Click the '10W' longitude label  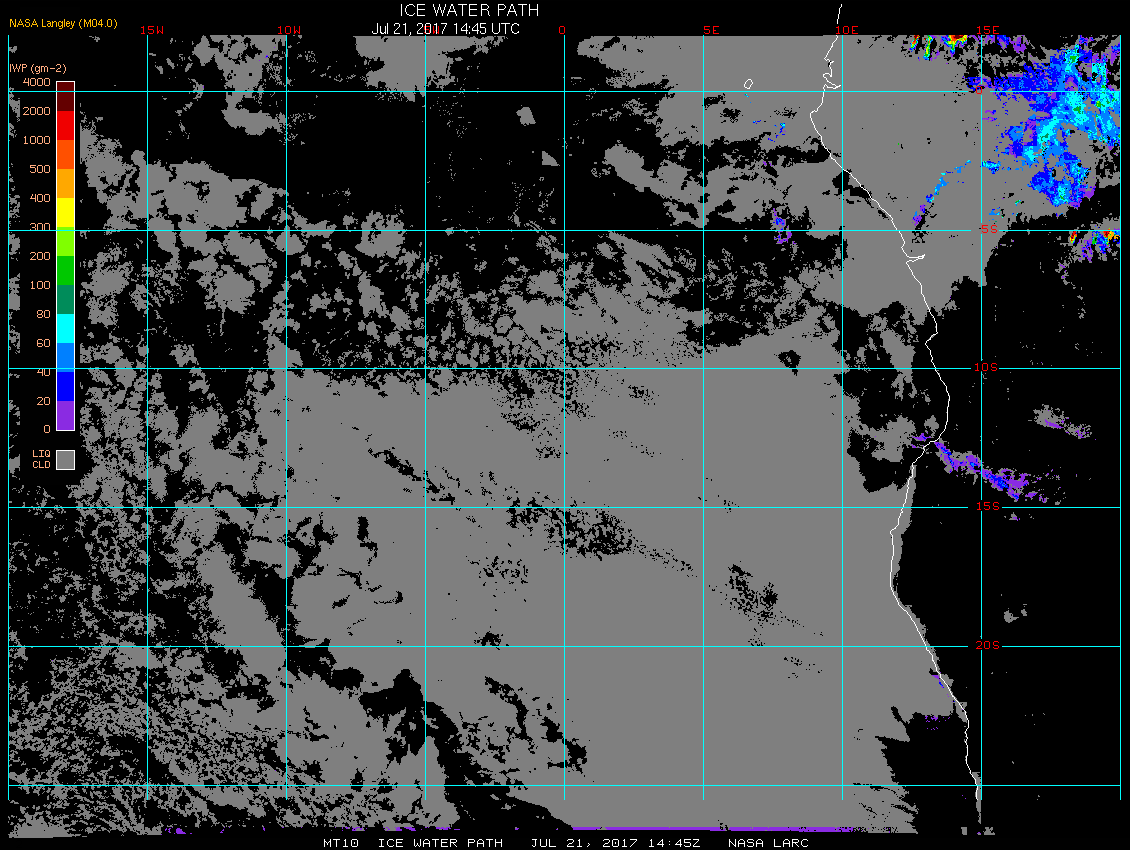pyautogui.click(x=289, y=30)
